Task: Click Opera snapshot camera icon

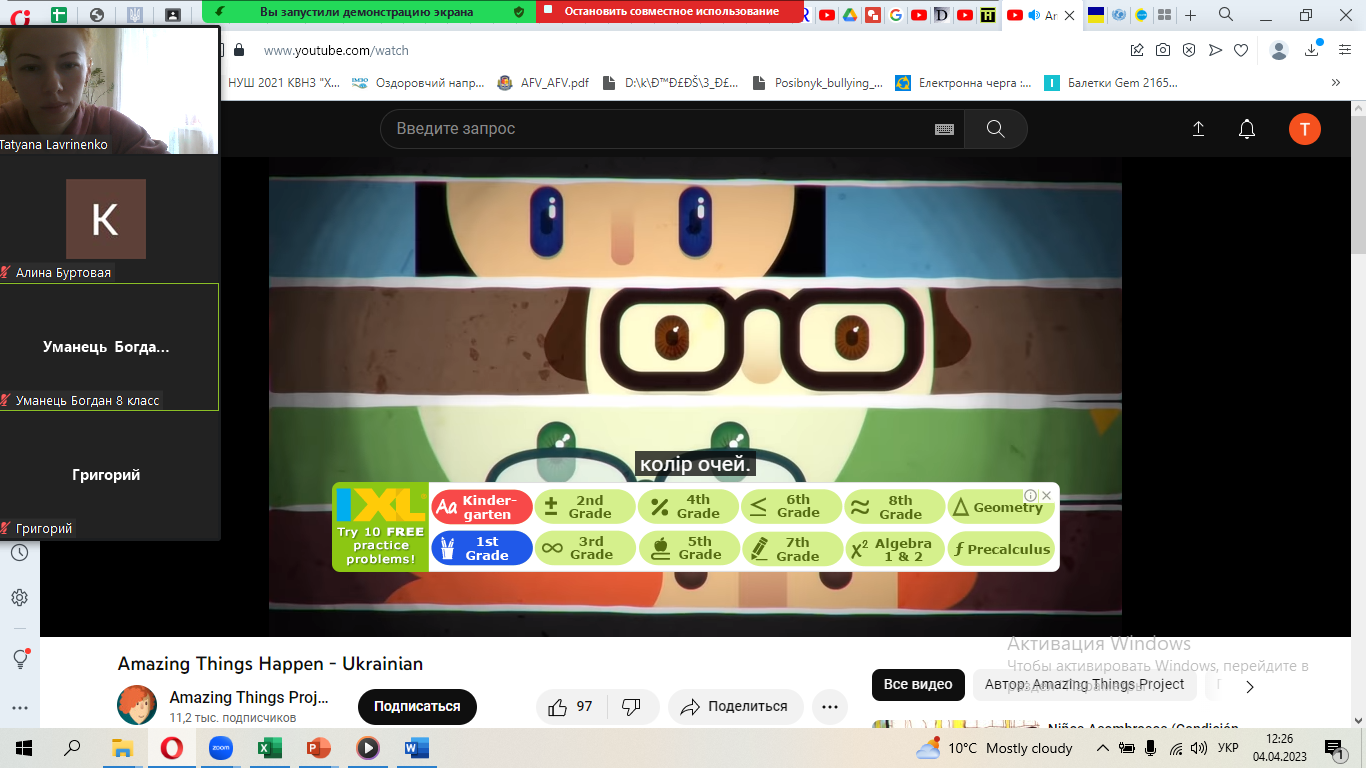Action: coord(1163,50)
